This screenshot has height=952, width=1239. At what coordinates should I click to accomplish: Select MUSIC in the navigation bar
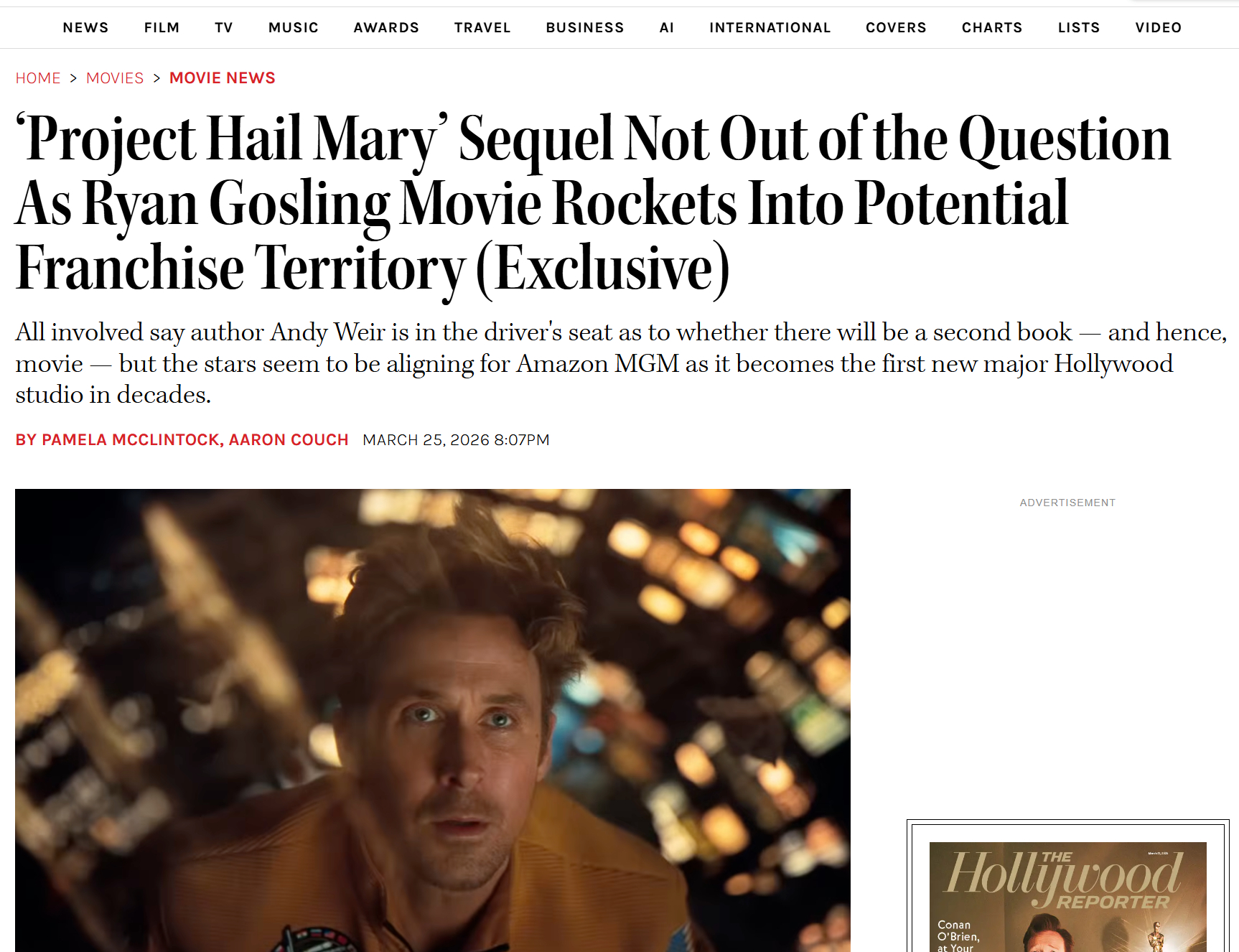(294, 27)
